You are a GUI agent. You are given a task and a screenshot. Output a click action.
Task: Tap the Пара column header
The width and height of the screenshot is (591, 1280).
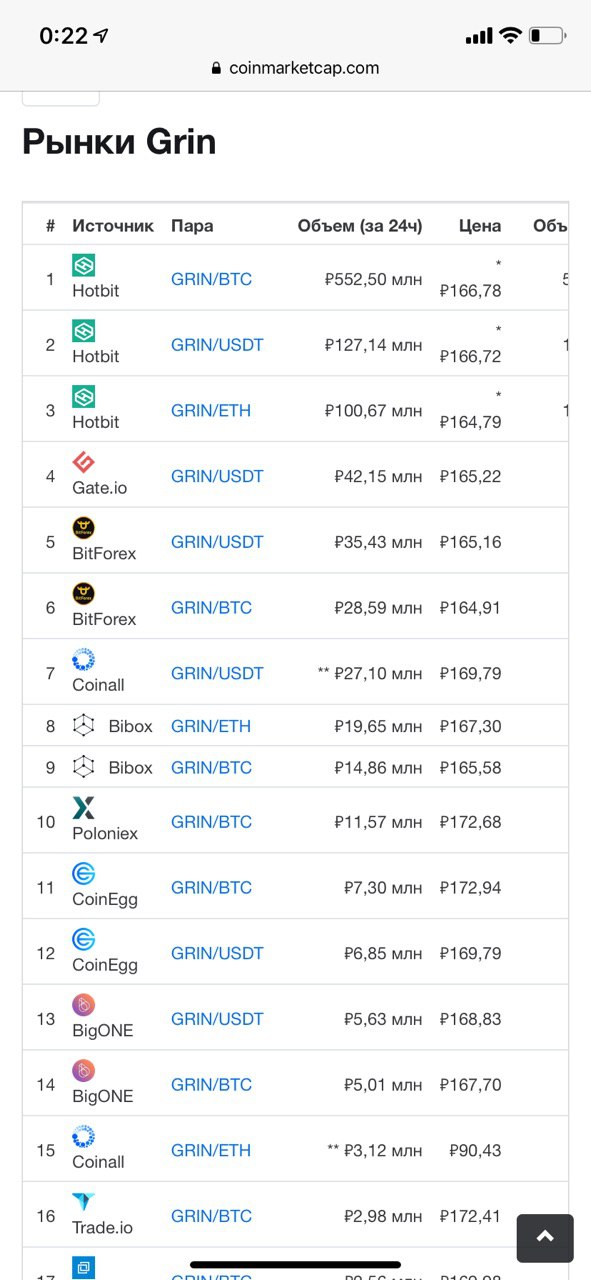point(192,226)
